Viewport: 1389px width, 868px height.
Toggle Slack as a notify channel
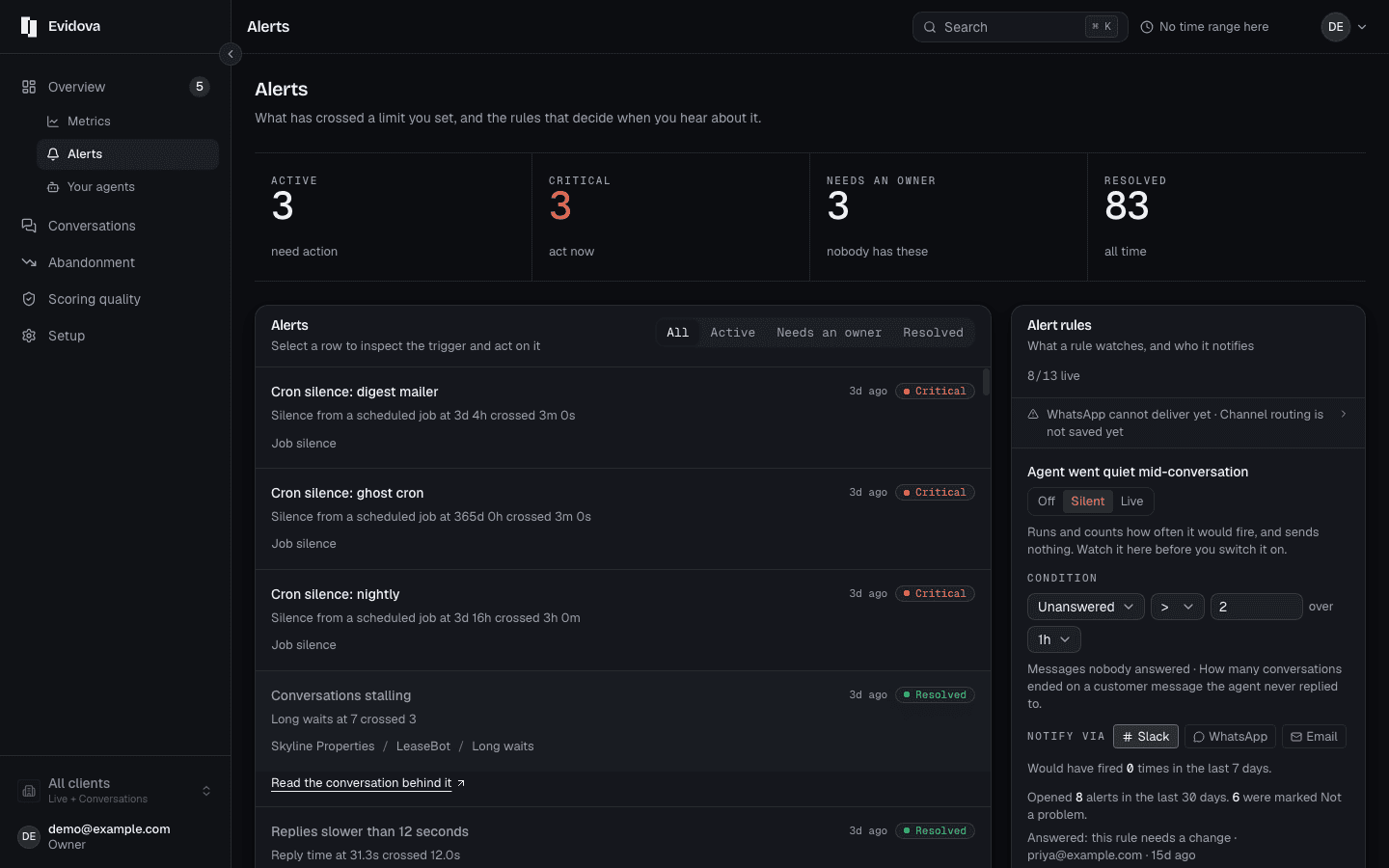point(1146,737)
